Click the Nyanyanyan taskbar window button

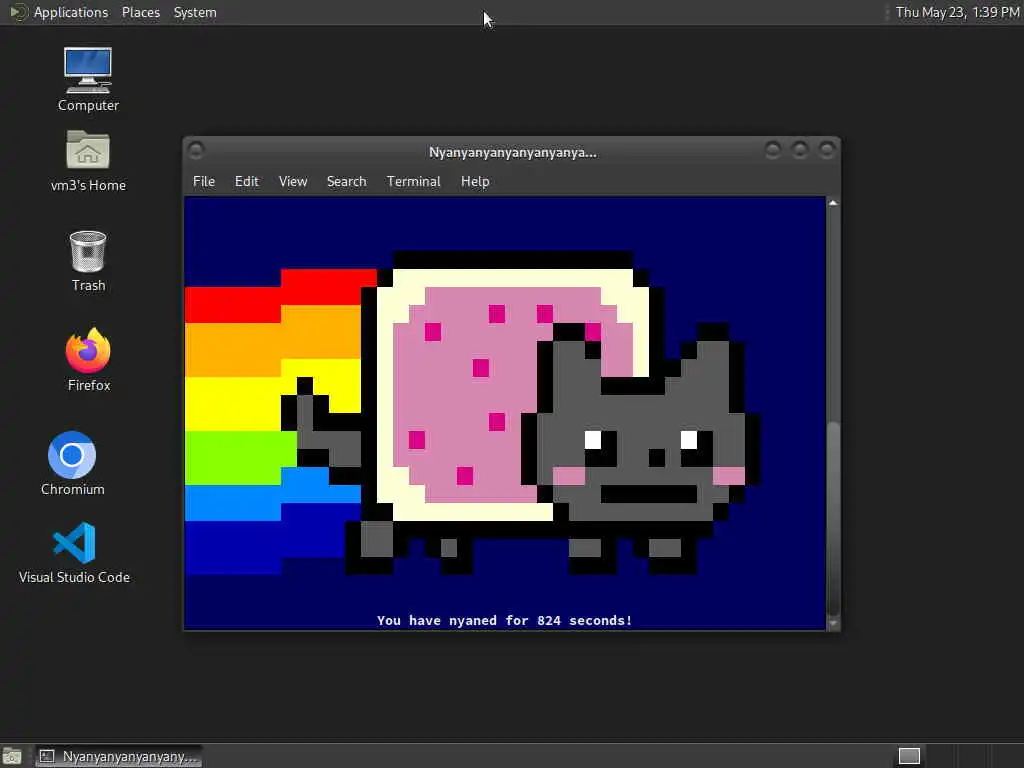tap(119, 756)
